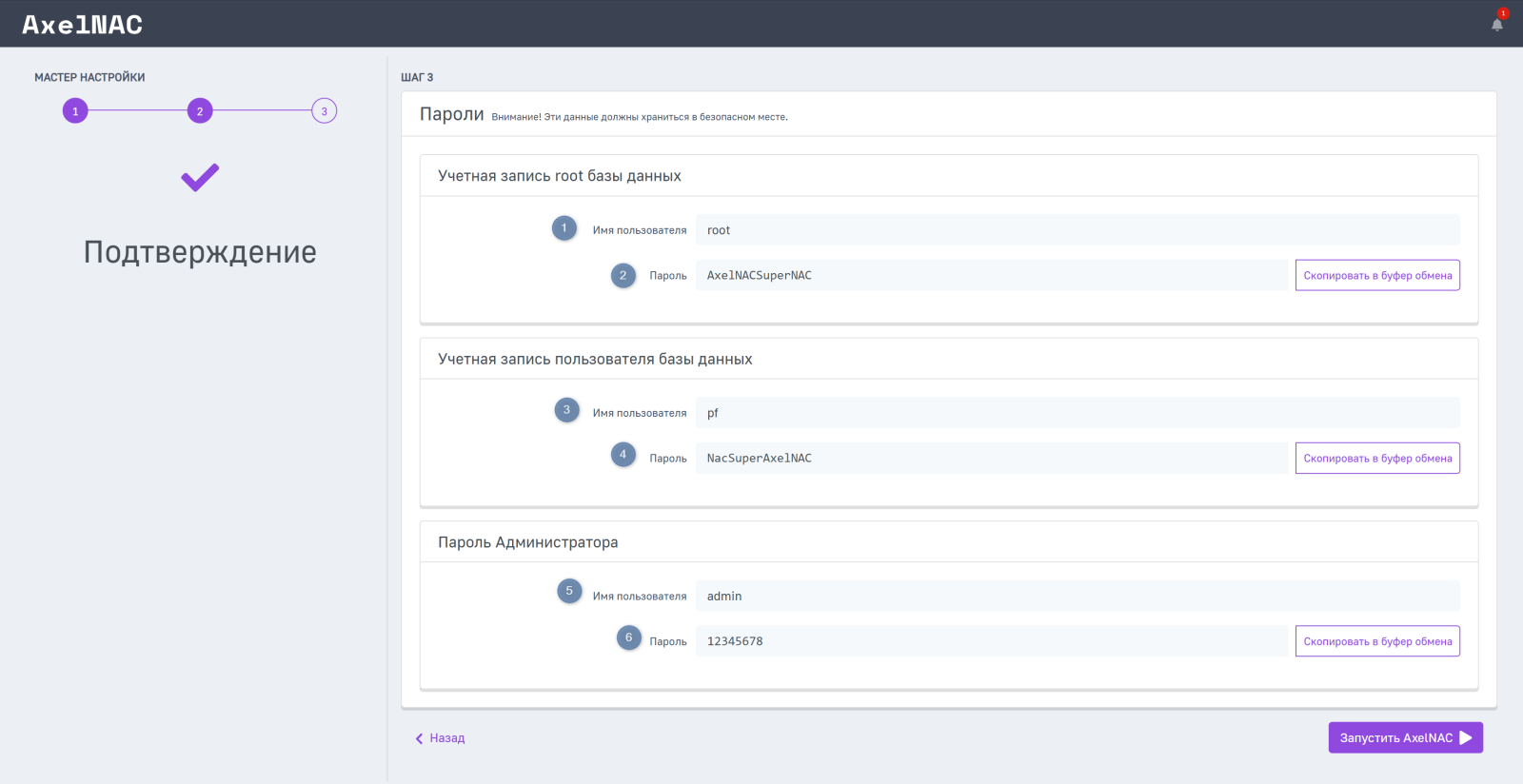The width and height of the screenshot is (1523, 784).
Task: Go to wizard step 2 circle
Action: 200,111
